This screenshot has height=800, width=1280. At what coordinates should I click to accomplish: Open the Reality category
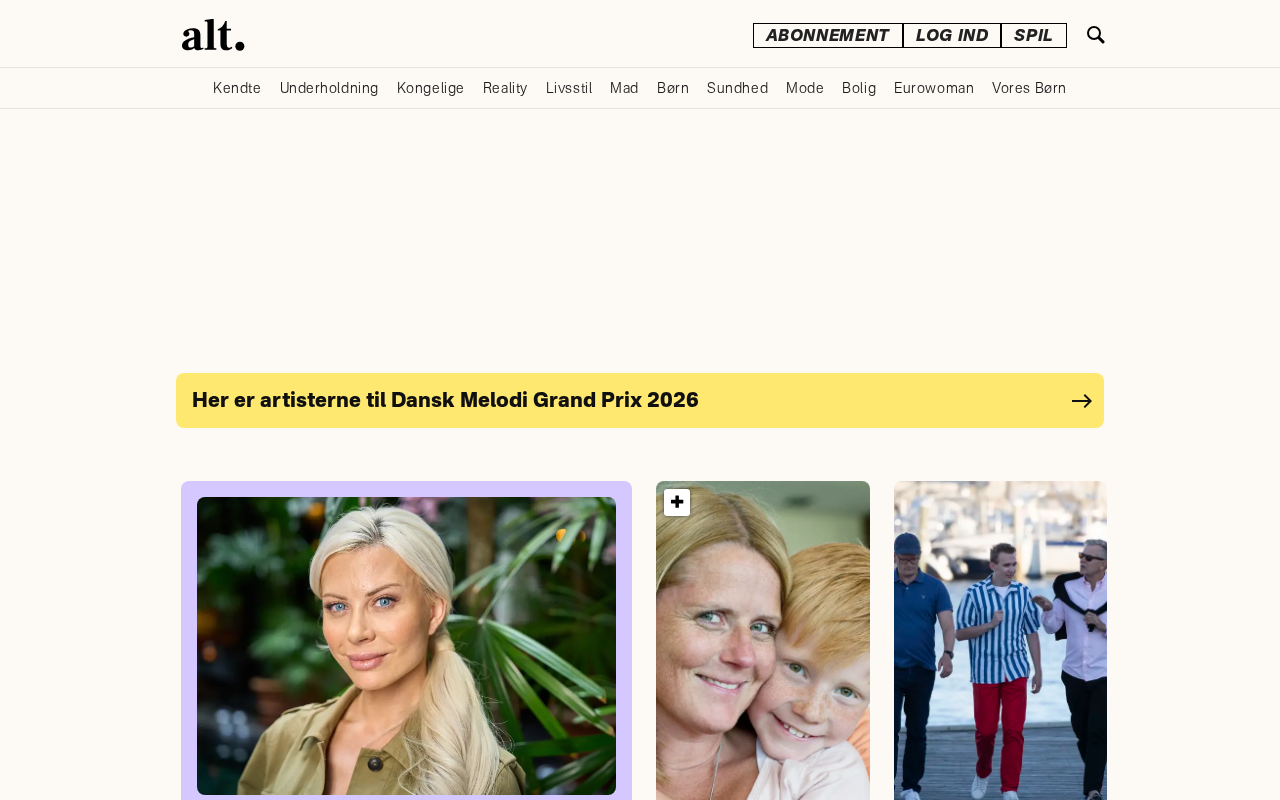point(505,88)
